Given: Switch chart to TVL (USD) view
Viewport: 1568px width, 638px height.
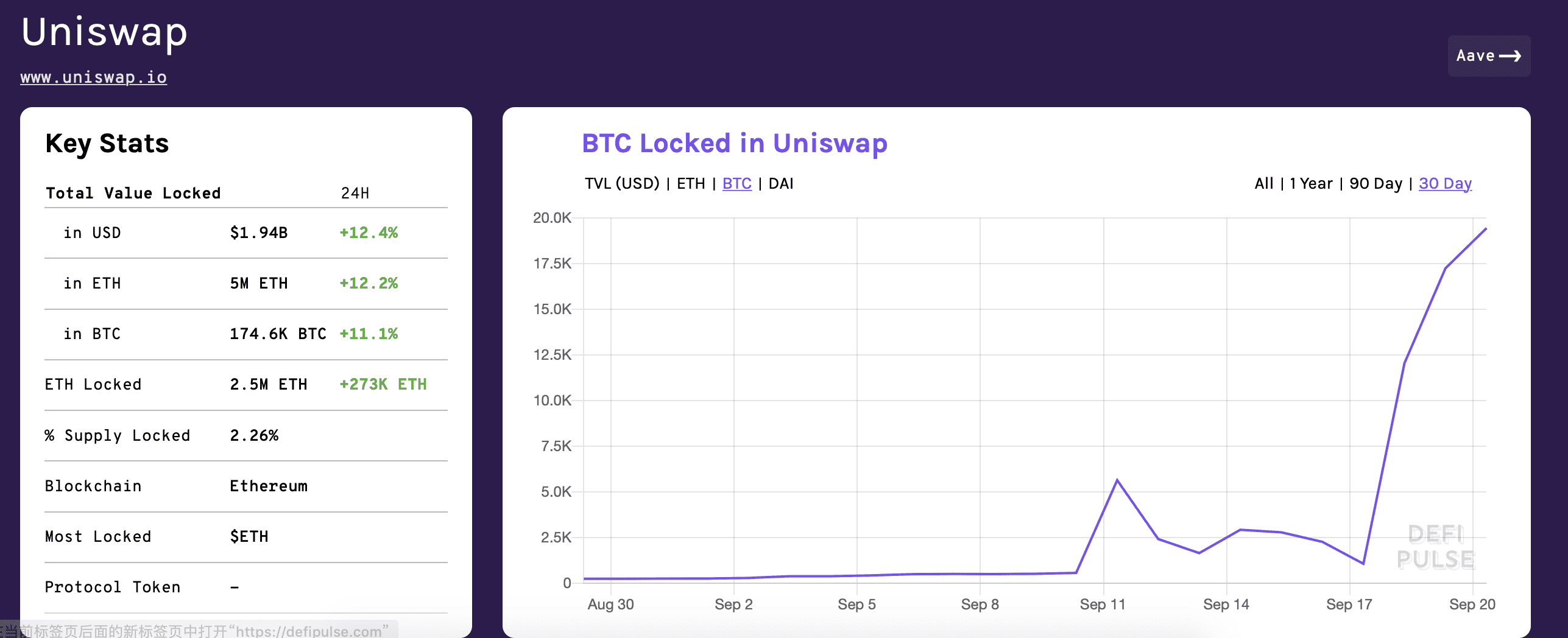Looking at the screenshot, I should (x=622, y=183).
